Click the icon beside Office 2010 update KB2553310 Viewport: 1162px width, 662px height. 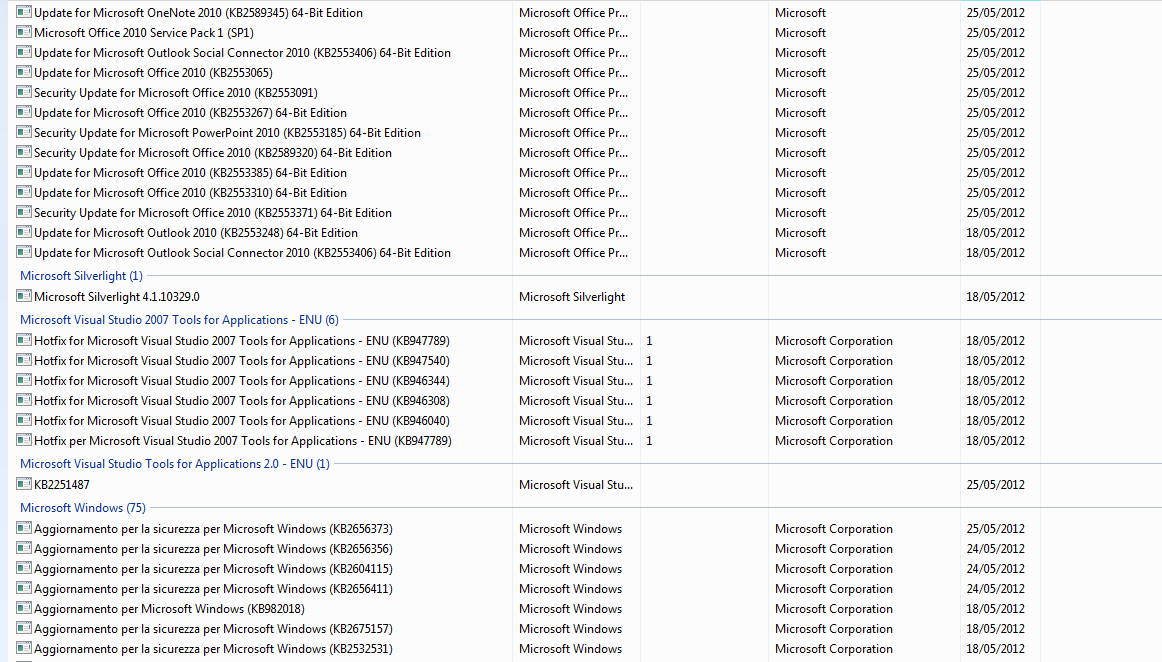coord(24,192)
